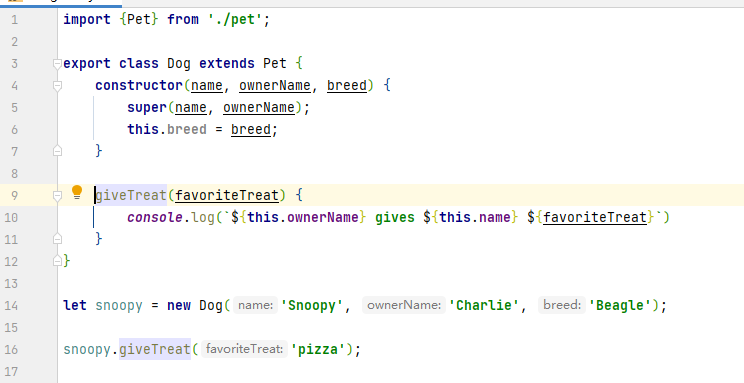Click the 'Charlie' string argument
The image size is (744, 383).
click(x=484, y=305)
